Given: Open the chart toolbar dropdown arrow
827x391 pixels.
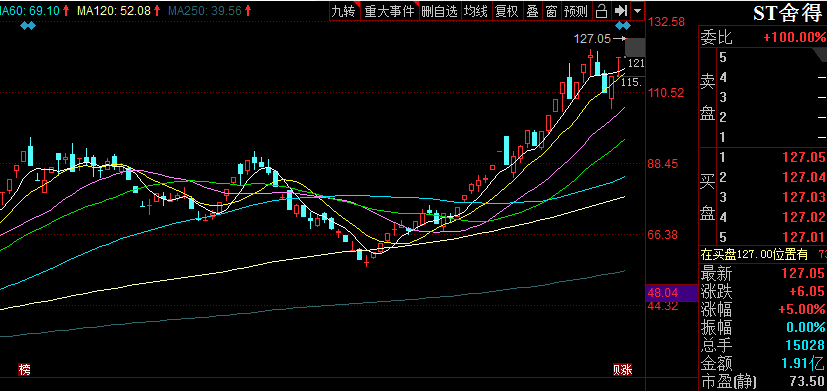Looking at the screenshot, I should 638,11.
